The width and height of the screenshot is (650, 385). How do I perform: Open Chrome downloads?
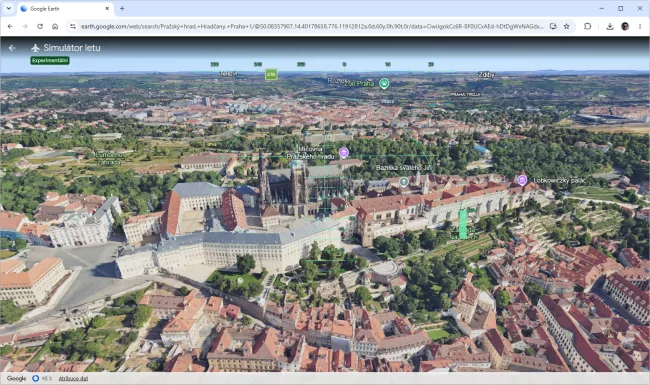click(610, 26)
